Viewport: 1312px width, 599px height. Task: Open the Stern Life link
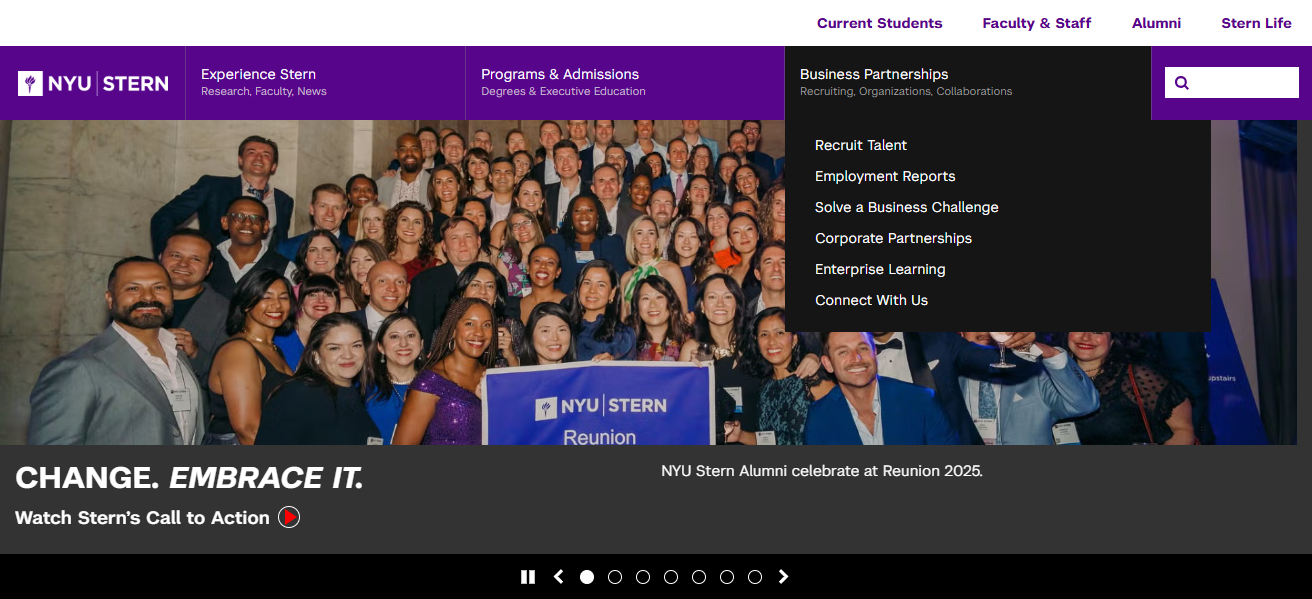pyautogui.click(x=1256, y=23)
